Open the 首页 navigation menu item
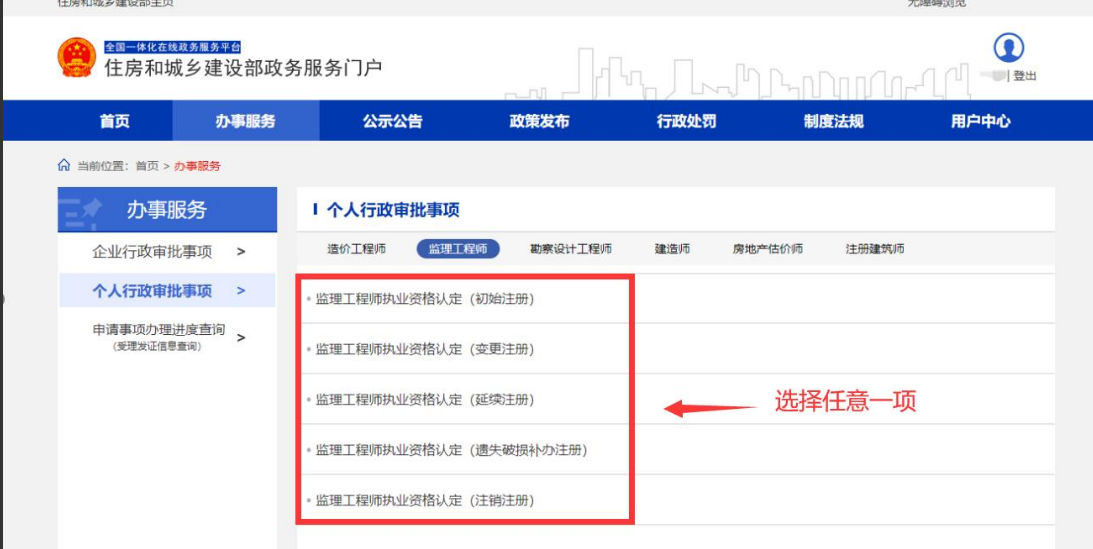This screenshot has height=549, width=1093. 114,121
